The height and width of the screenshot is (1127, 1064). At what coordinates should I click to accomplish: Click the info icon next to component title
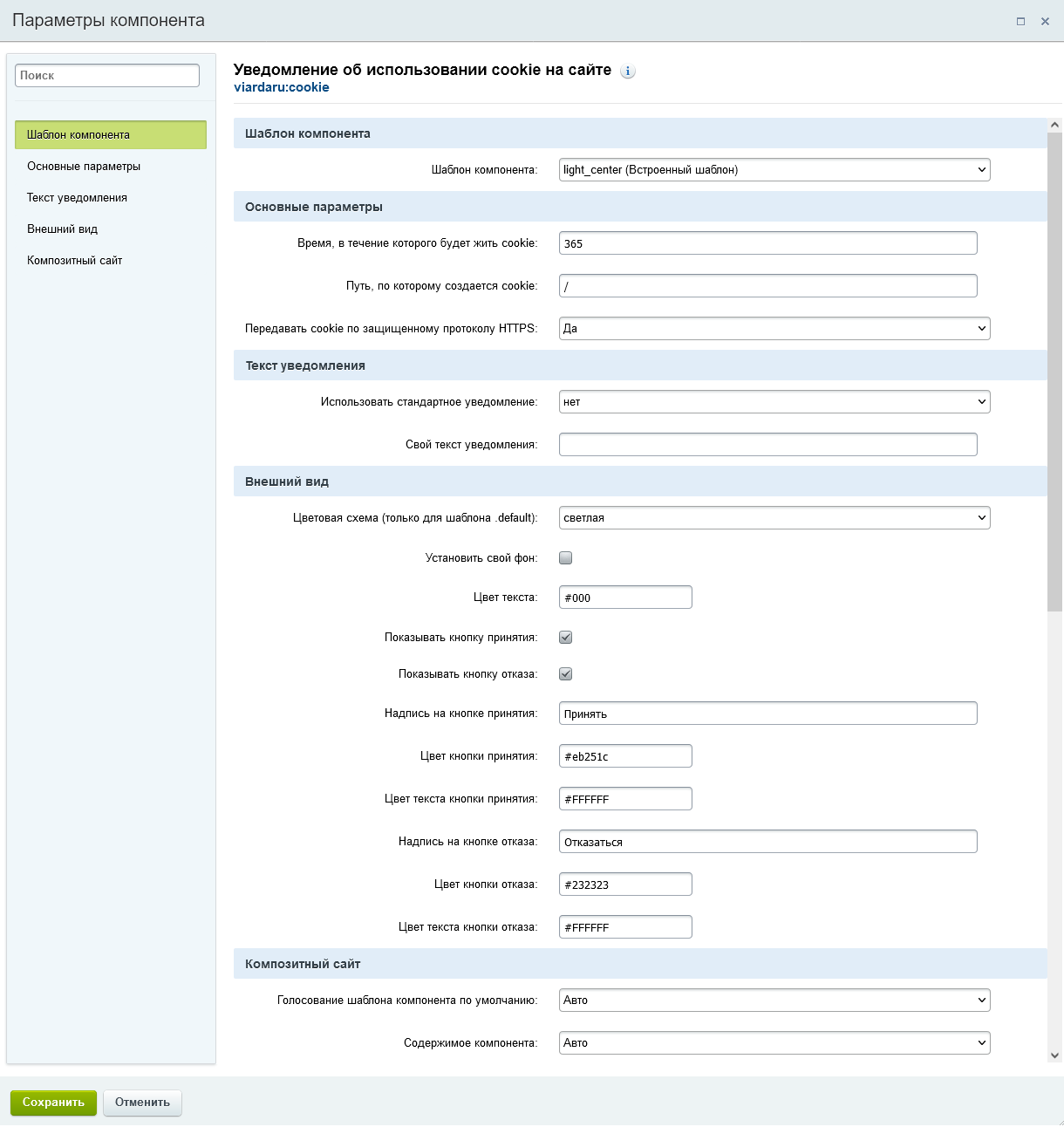pos(628,72)
